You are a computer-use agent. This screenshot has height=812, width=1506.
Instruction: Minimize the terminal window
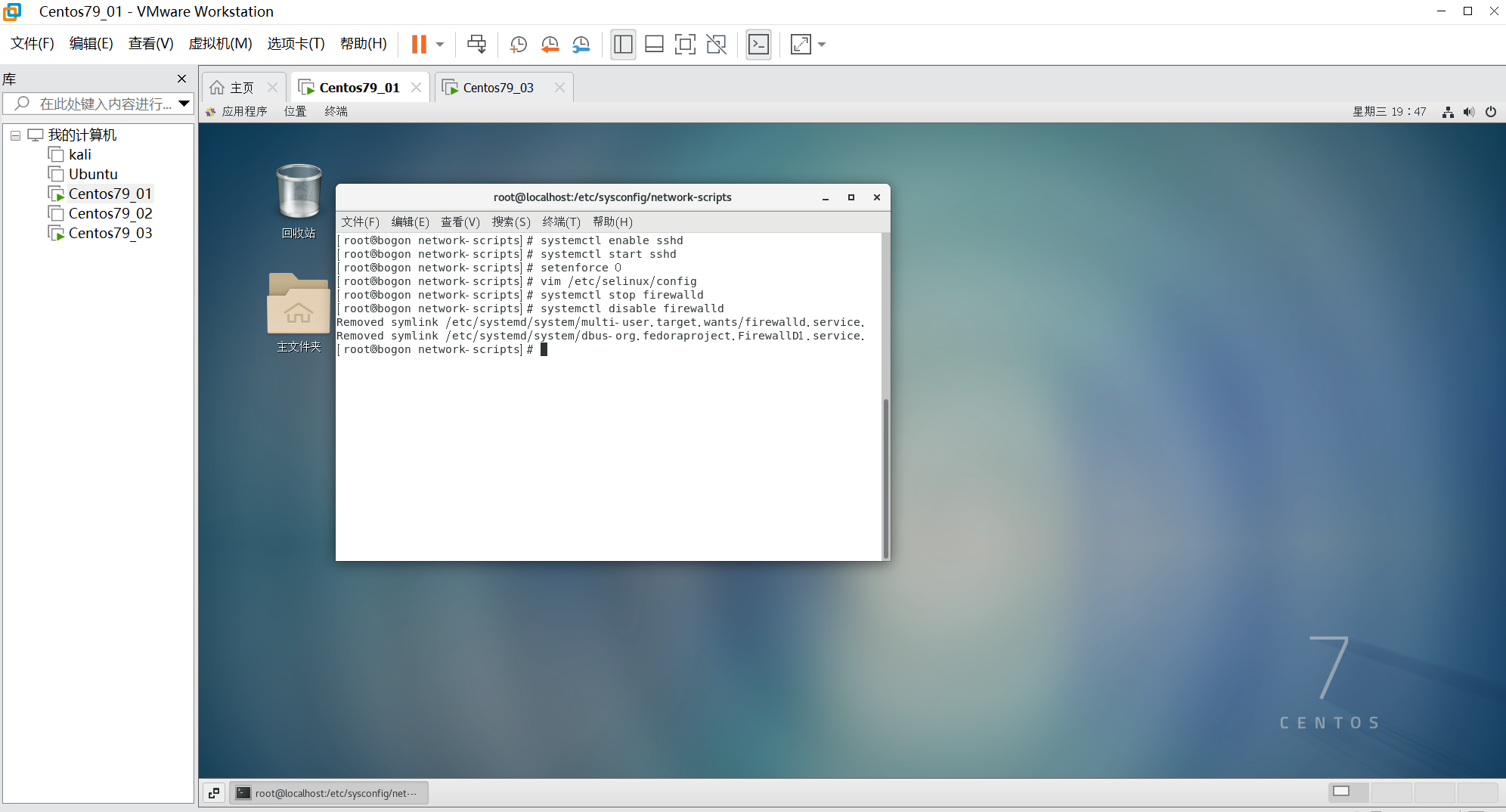point(826,197)
